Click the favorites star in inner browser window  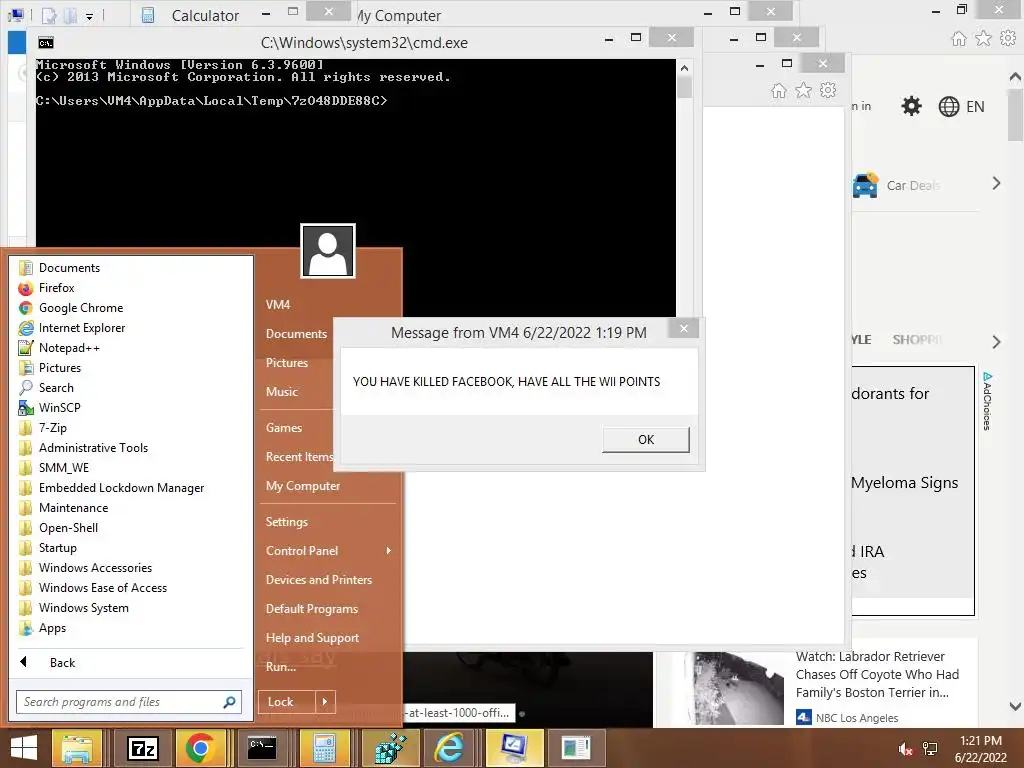[803, 91]
